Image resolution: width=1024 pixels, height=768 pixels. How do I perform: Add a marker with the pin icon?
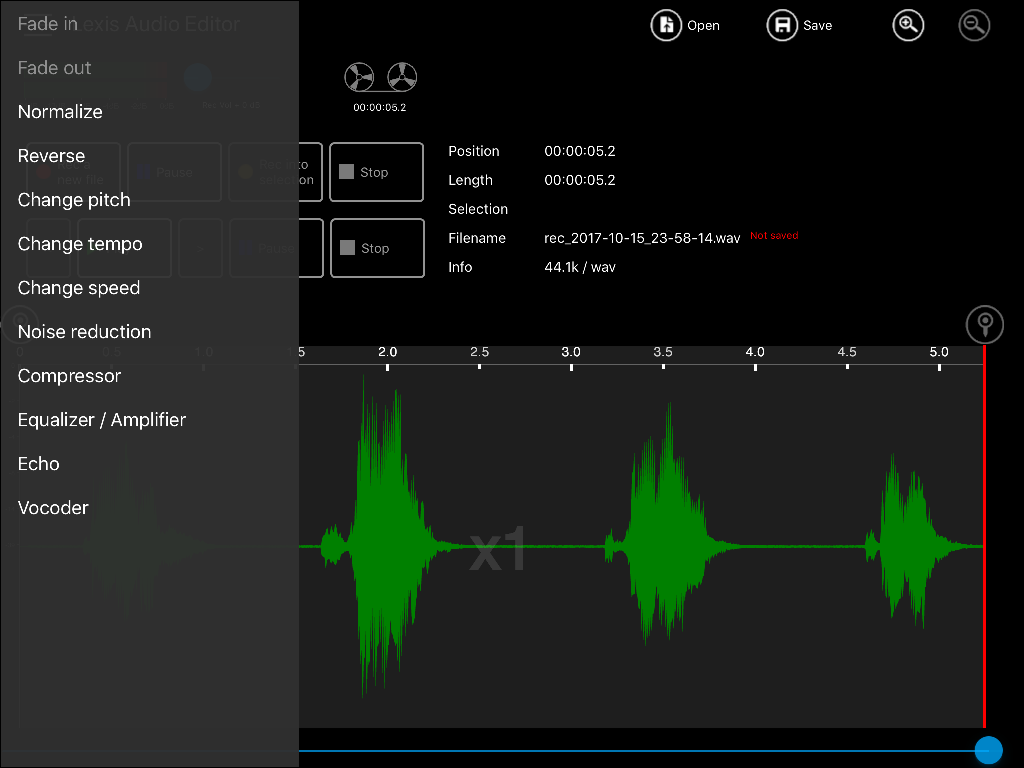pos(985,324)
